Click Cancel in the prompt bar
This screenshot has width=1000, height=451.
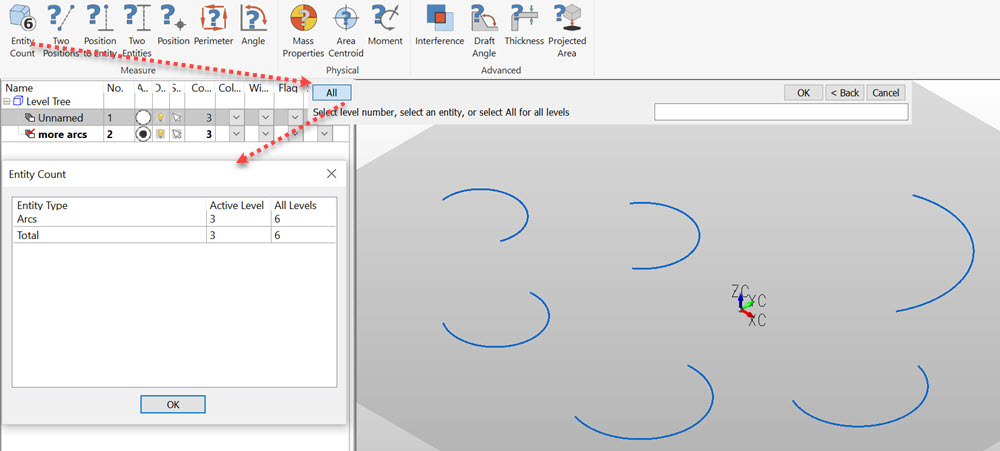coord(886,93)
